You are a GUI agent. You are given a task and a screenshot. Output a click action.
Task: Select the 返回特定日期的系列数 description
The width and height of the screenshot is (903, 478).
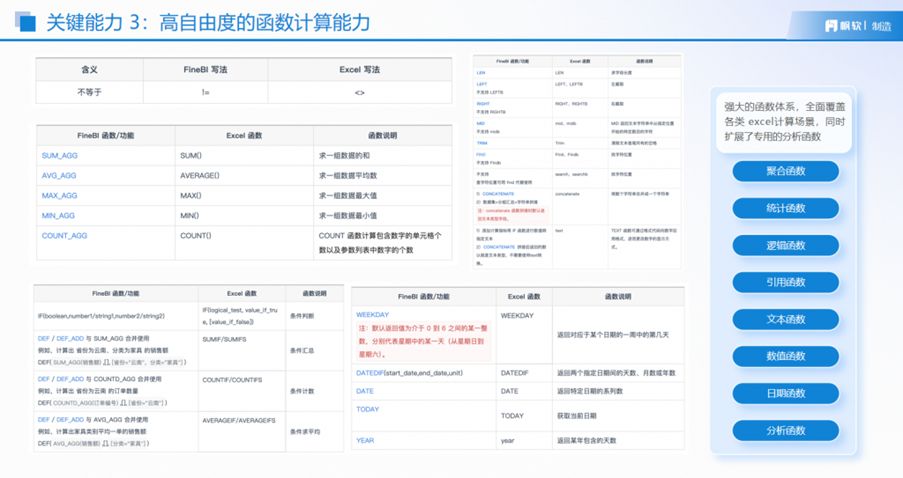[x=590, y=391]
